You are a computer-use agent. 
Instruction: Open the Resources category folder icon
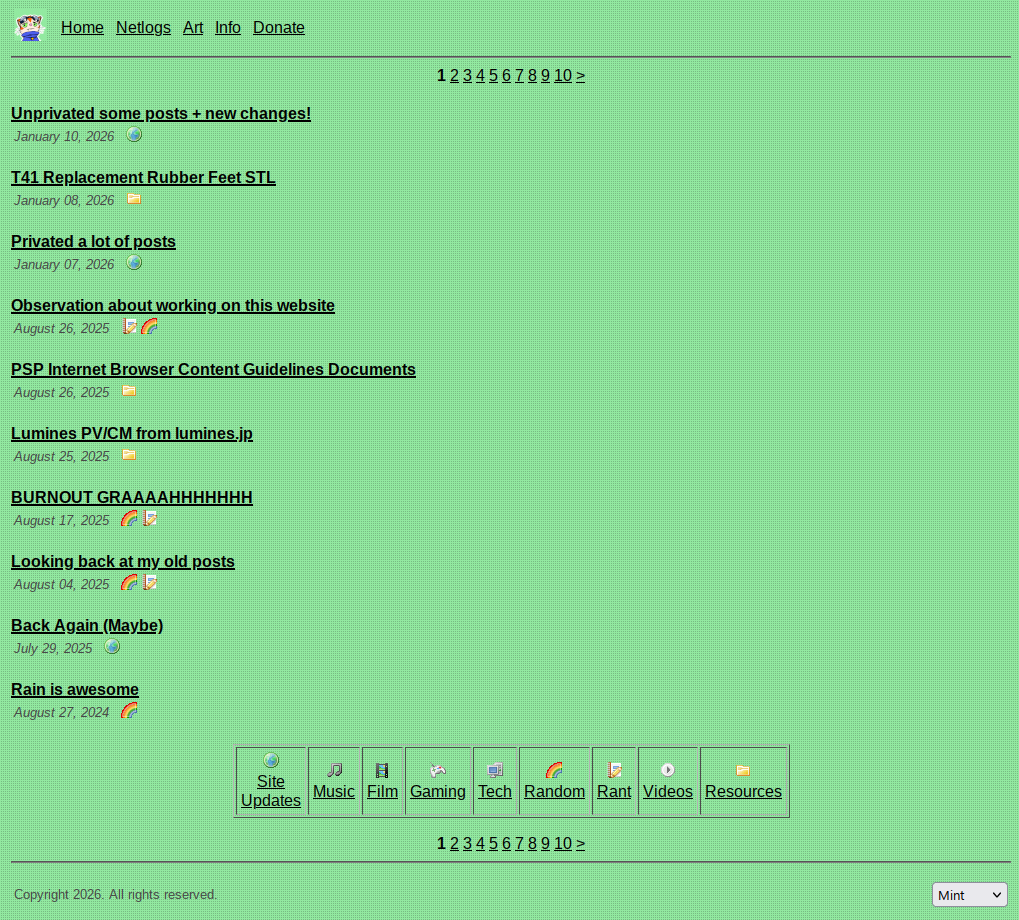tap(742, 770)
